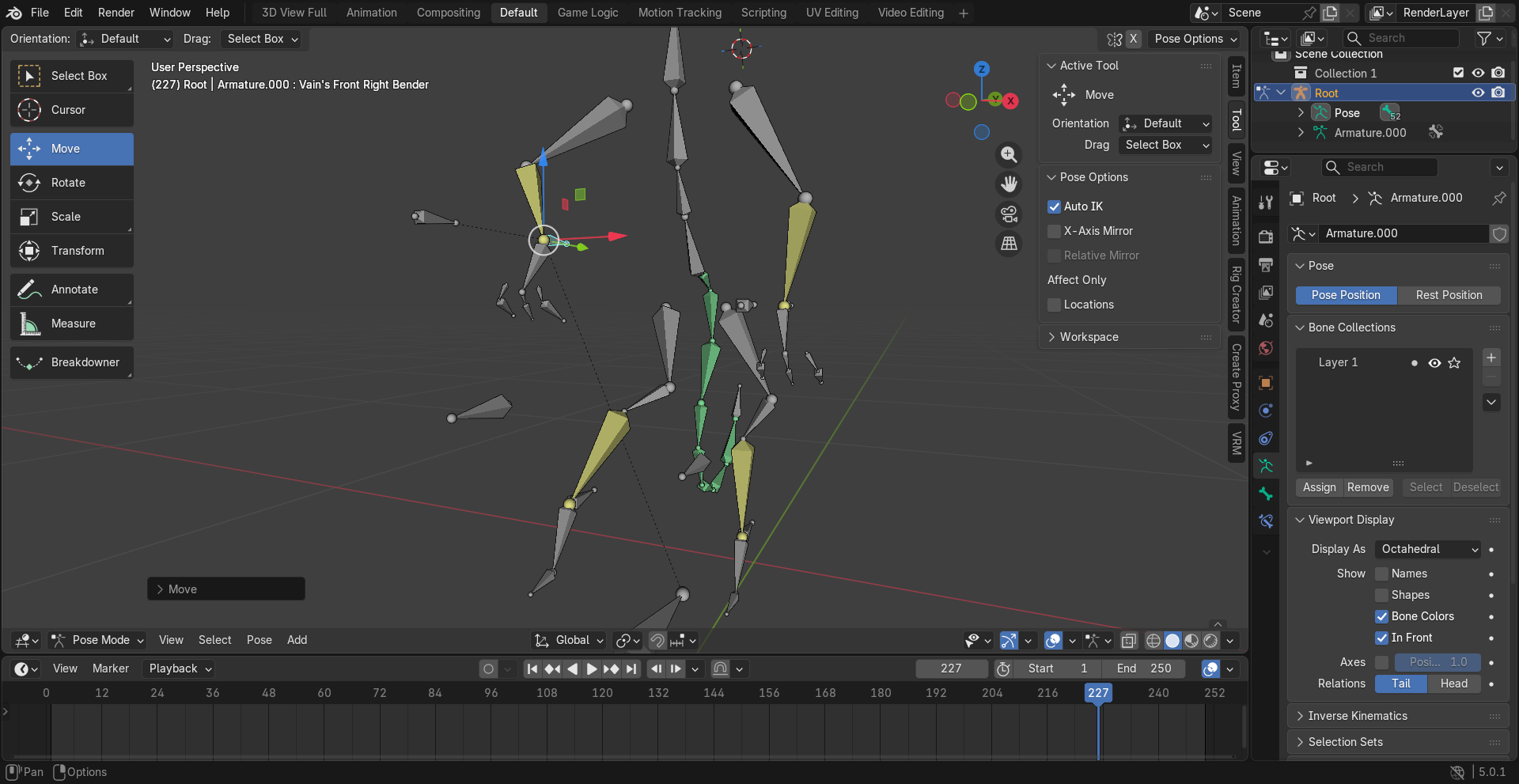Disable Bone Colors checkbox
Screen dimensions: 1519x784
[x=1381, y=616]
